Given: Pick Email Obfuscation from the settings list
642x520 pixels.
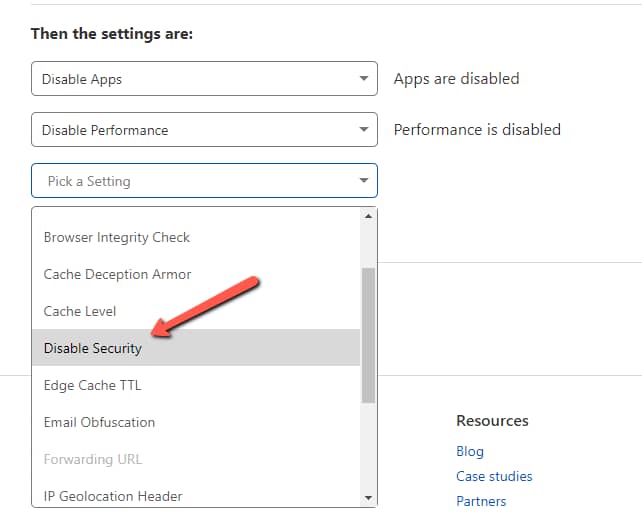Looking at the screenshot, I should 99,422.
